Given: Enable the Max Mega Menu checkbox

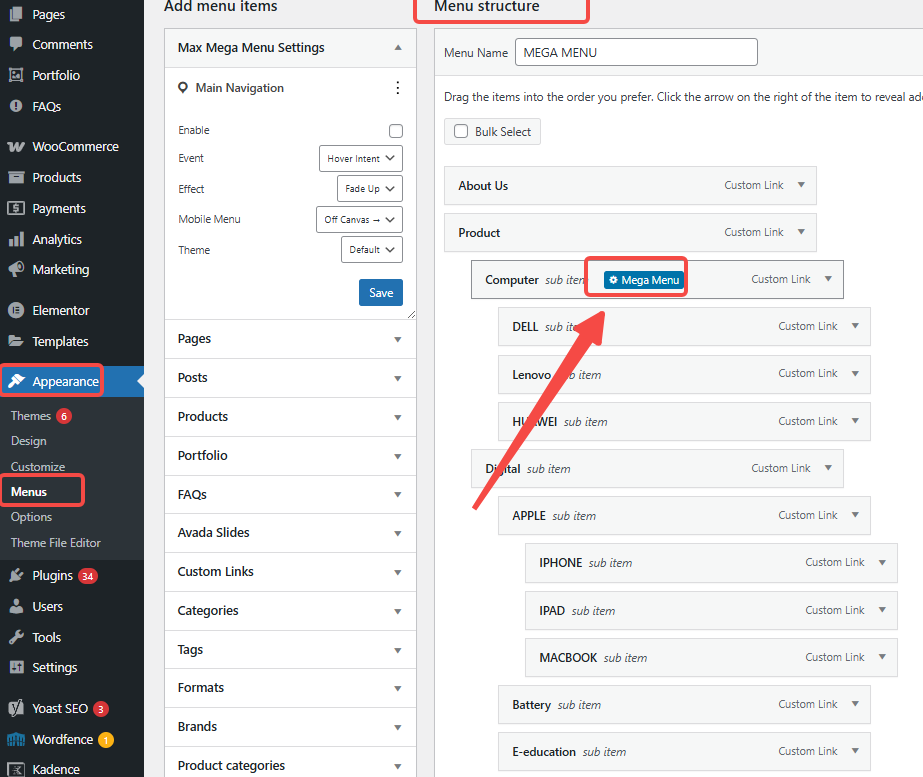Looking at the screenshot, I should [396, 131].
